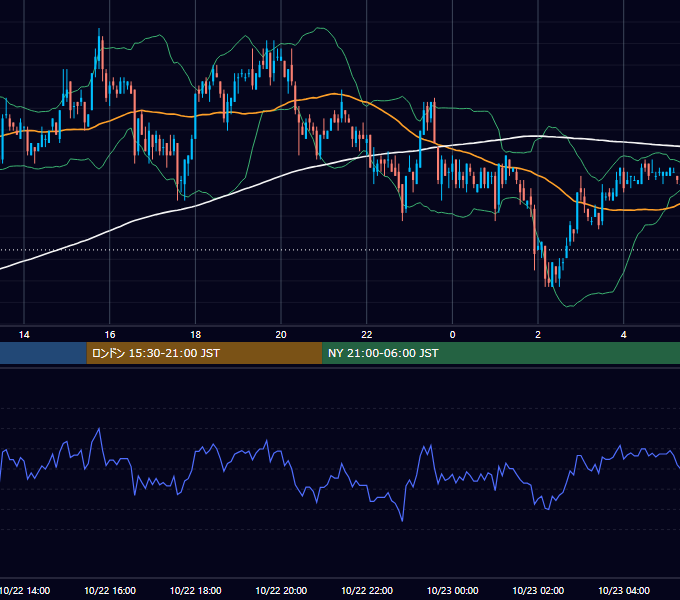This screenshot has width=680, height=600.
Task: Click the 10/22 14:00 date label
Action: (25, 590)
